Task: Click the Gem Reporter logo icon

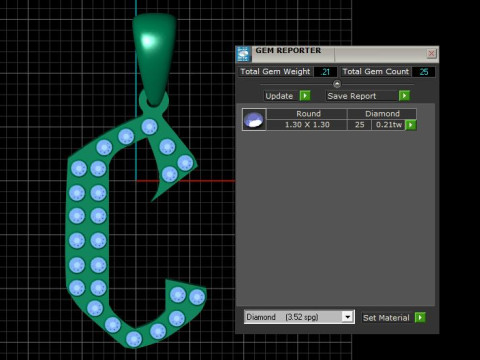Action: (x=244, y=54)
